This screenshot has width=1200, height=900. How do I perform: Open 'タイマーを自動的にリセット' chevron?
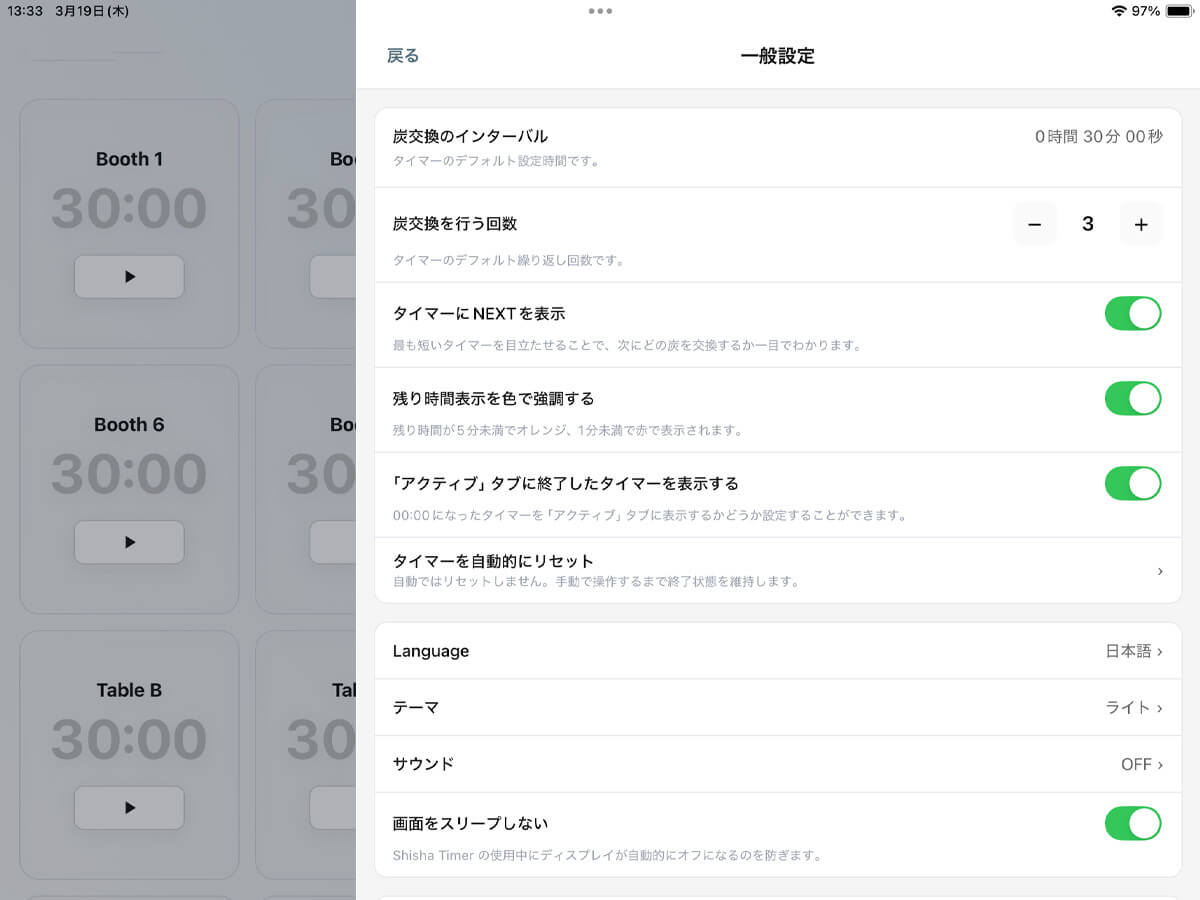tap(1159, 570)
